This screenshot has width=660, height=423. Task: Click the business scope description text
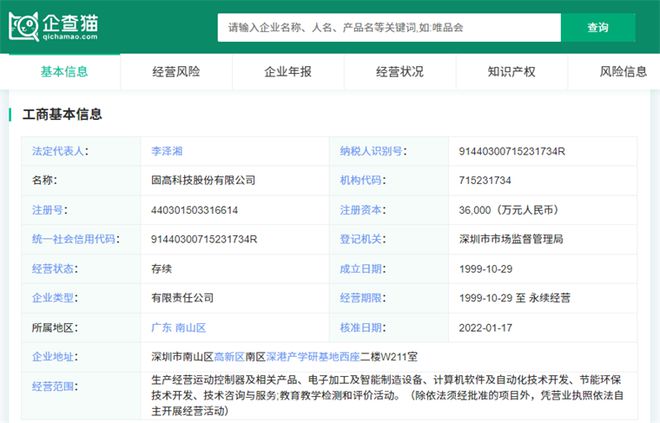[x=387, y=395]
